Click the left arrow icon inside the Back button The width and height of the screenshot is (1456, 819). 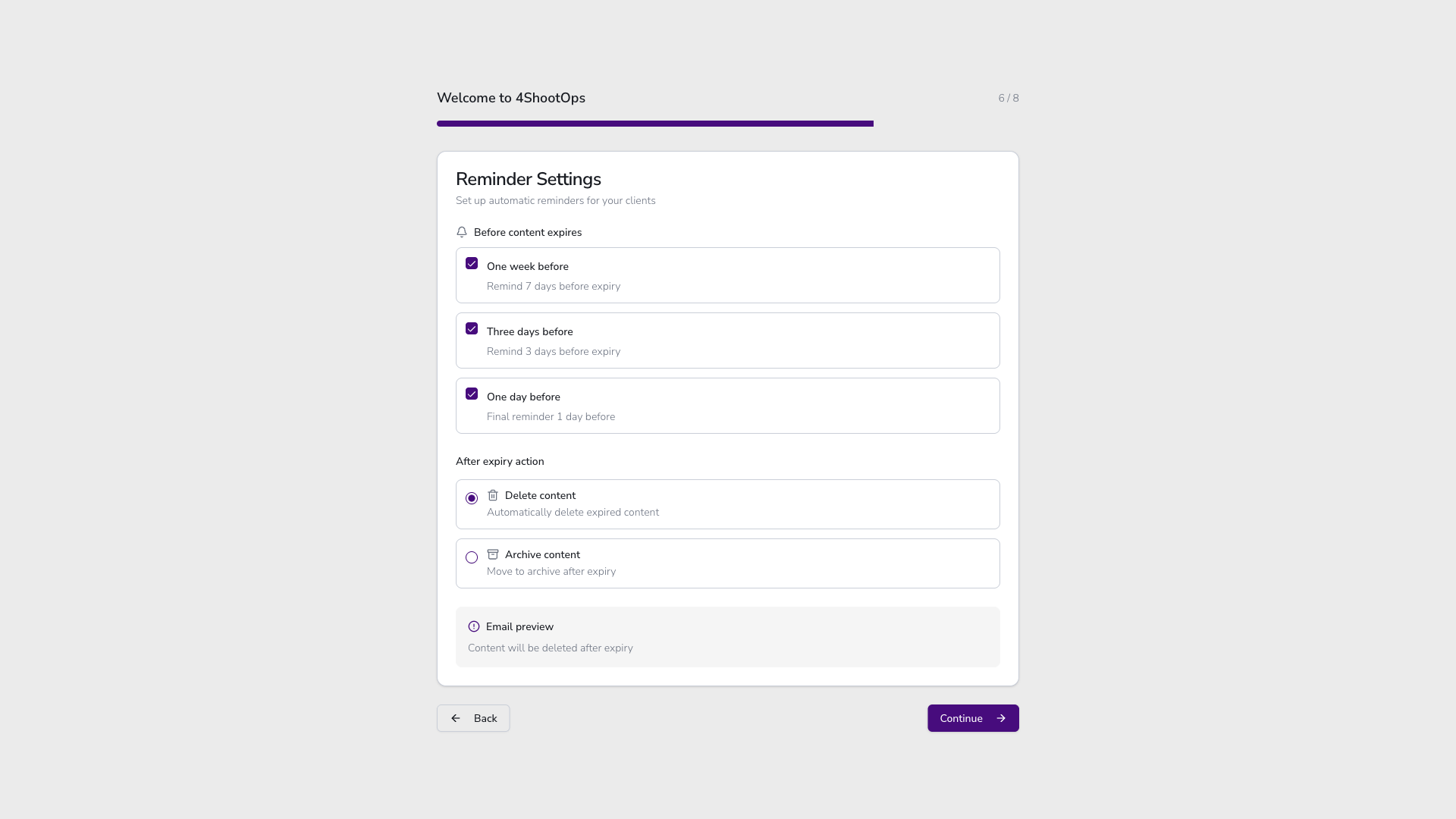click(456, 718)
